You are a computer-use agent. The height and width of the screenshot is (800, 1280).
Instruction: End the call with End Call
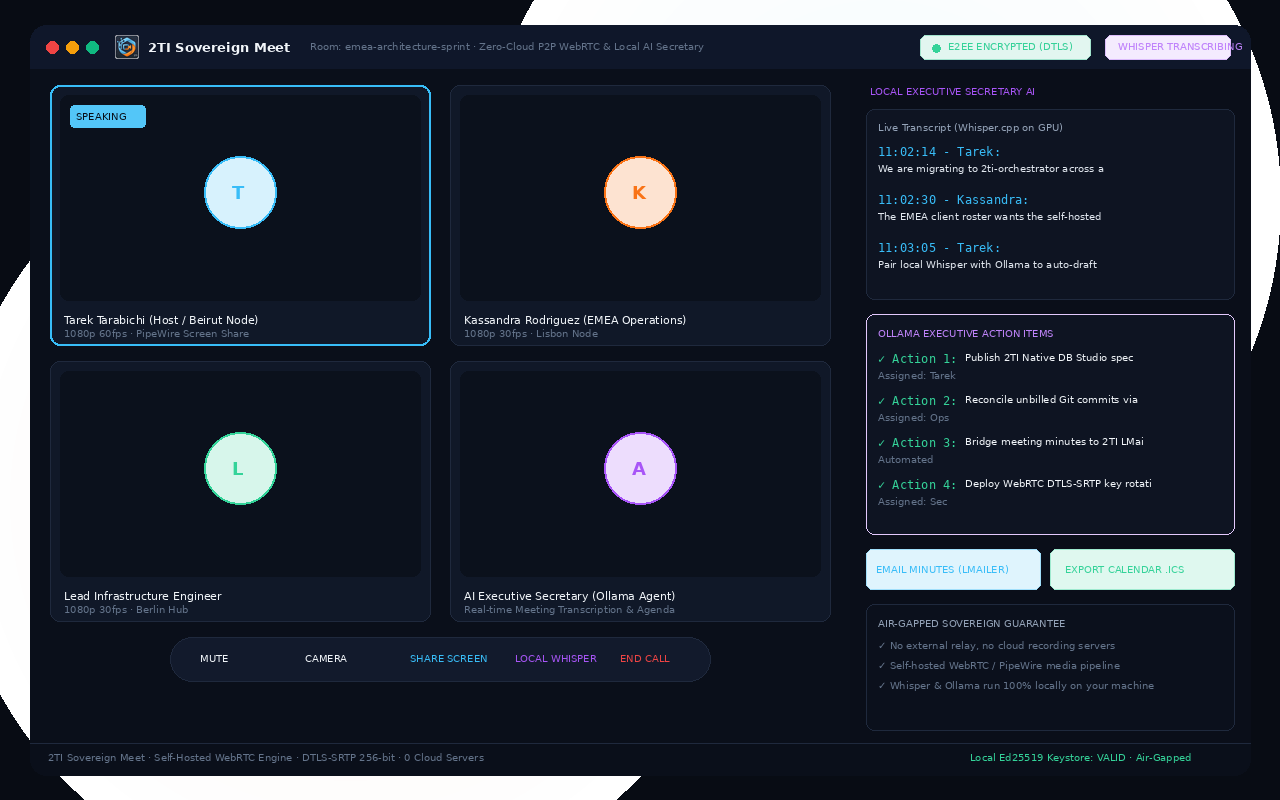click(645, 659)
